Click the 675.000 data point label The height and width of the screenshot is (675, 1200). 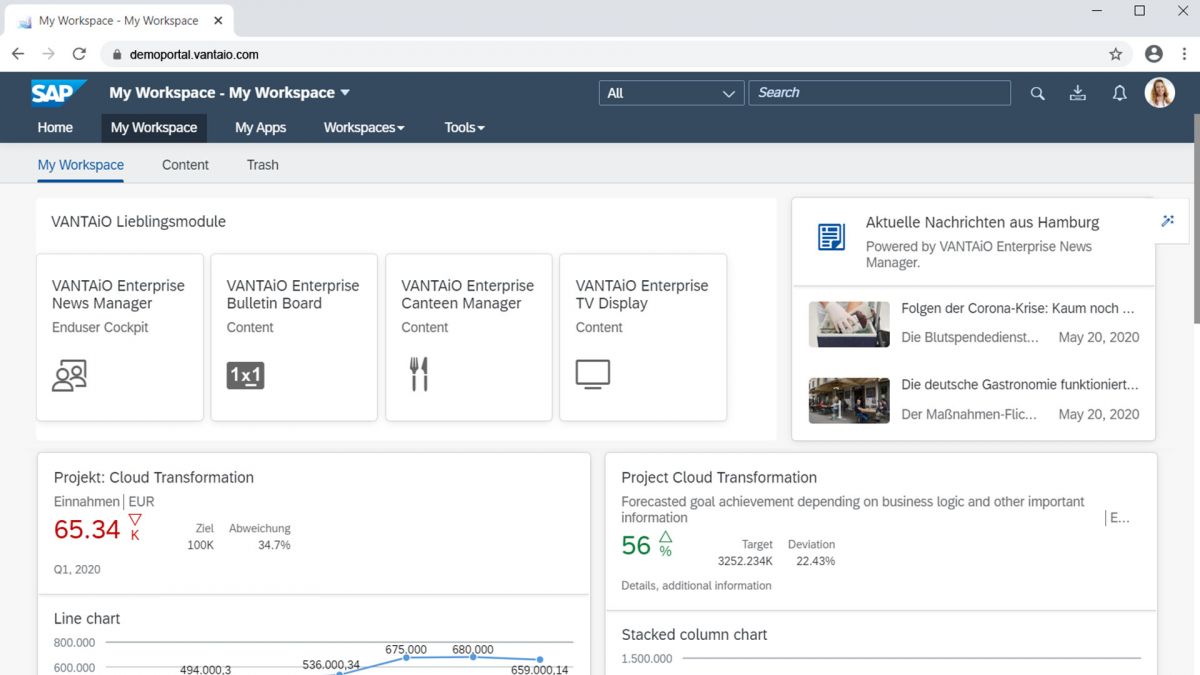(x=406, y=650)
